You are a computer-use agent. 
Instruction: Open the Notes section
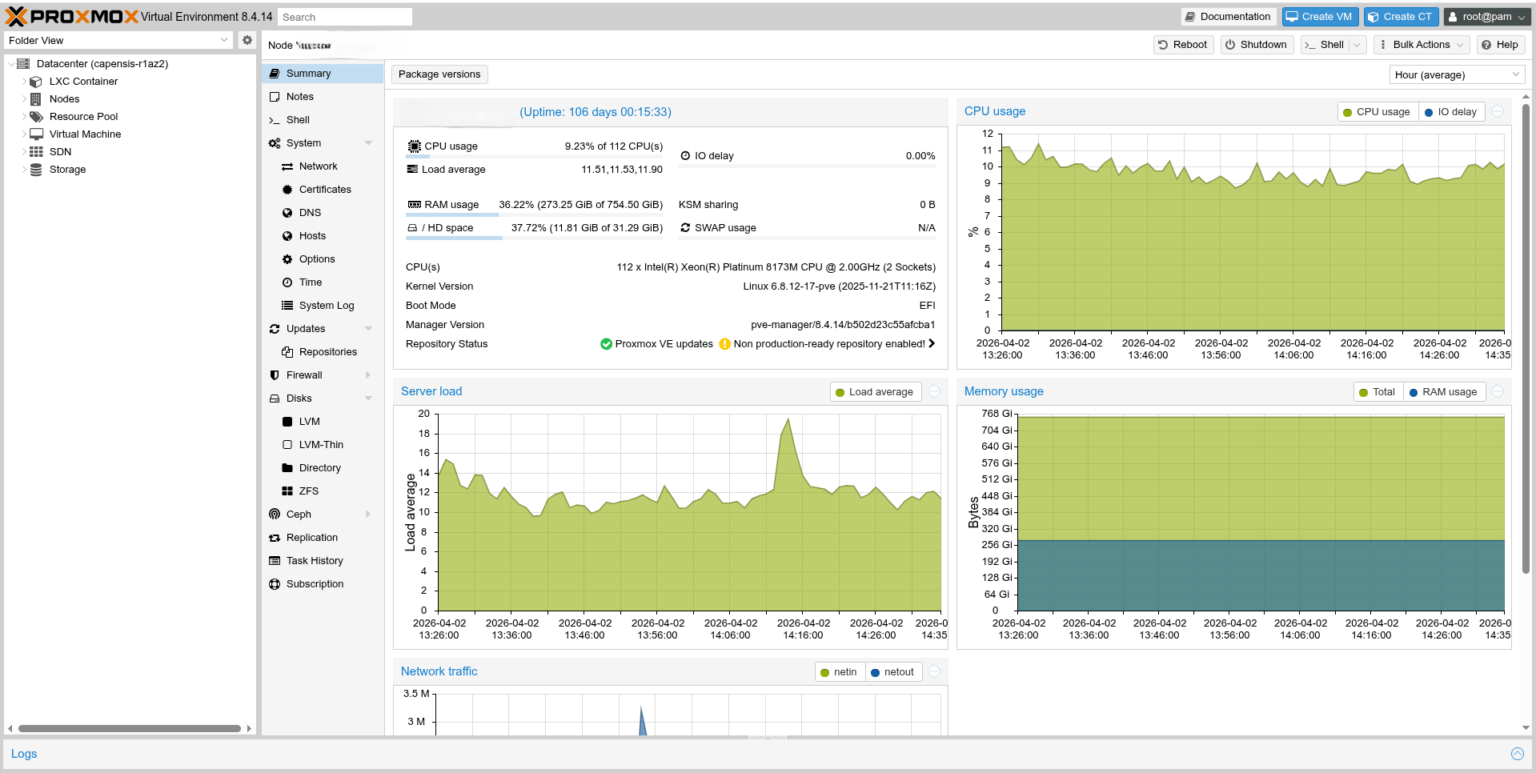pyautogui.click(x=322, y=97)
